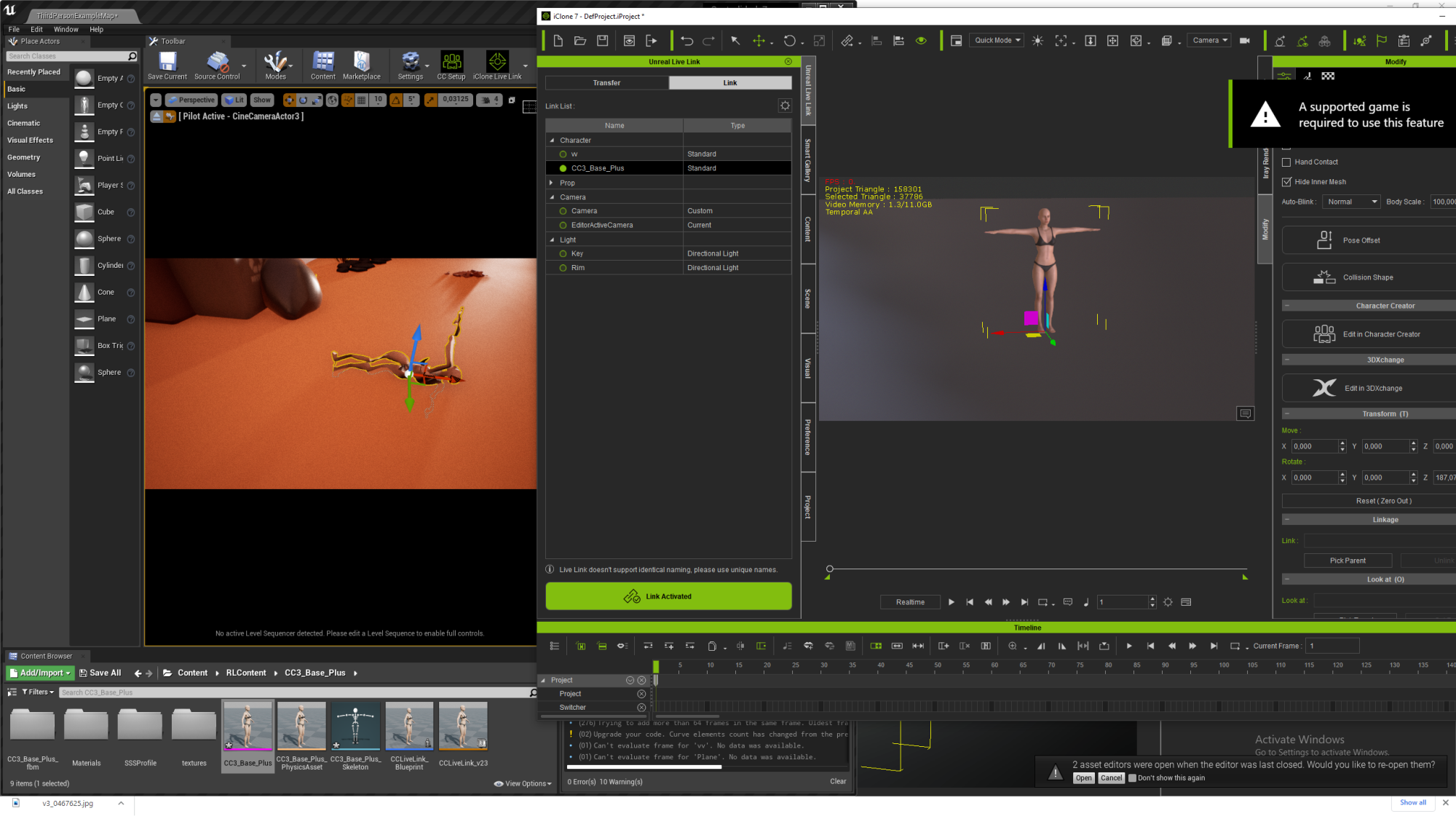Click Link Activated button

(x=668, y=596)
